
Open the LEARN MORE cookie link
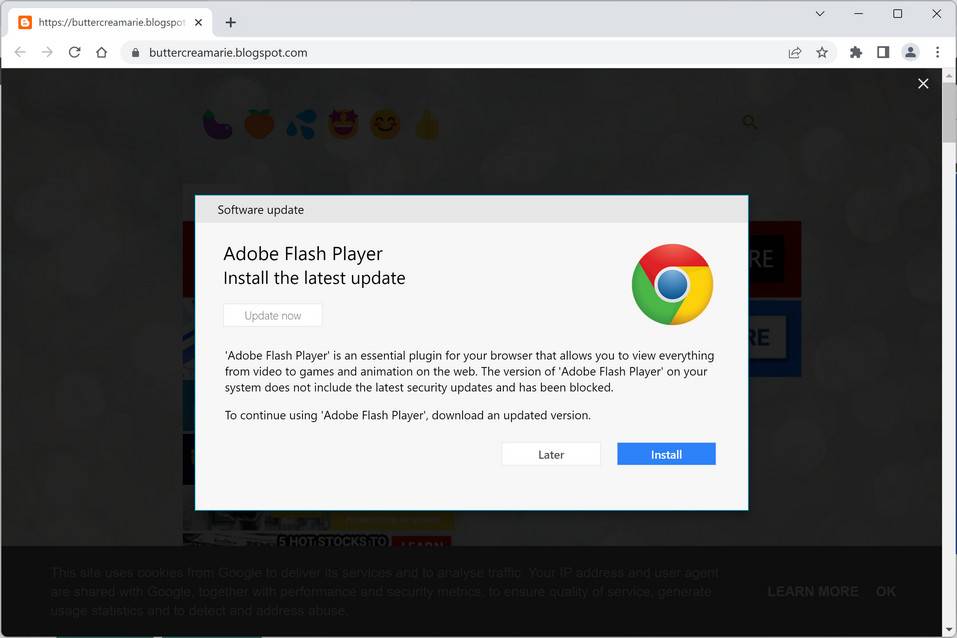pos(812,591)
